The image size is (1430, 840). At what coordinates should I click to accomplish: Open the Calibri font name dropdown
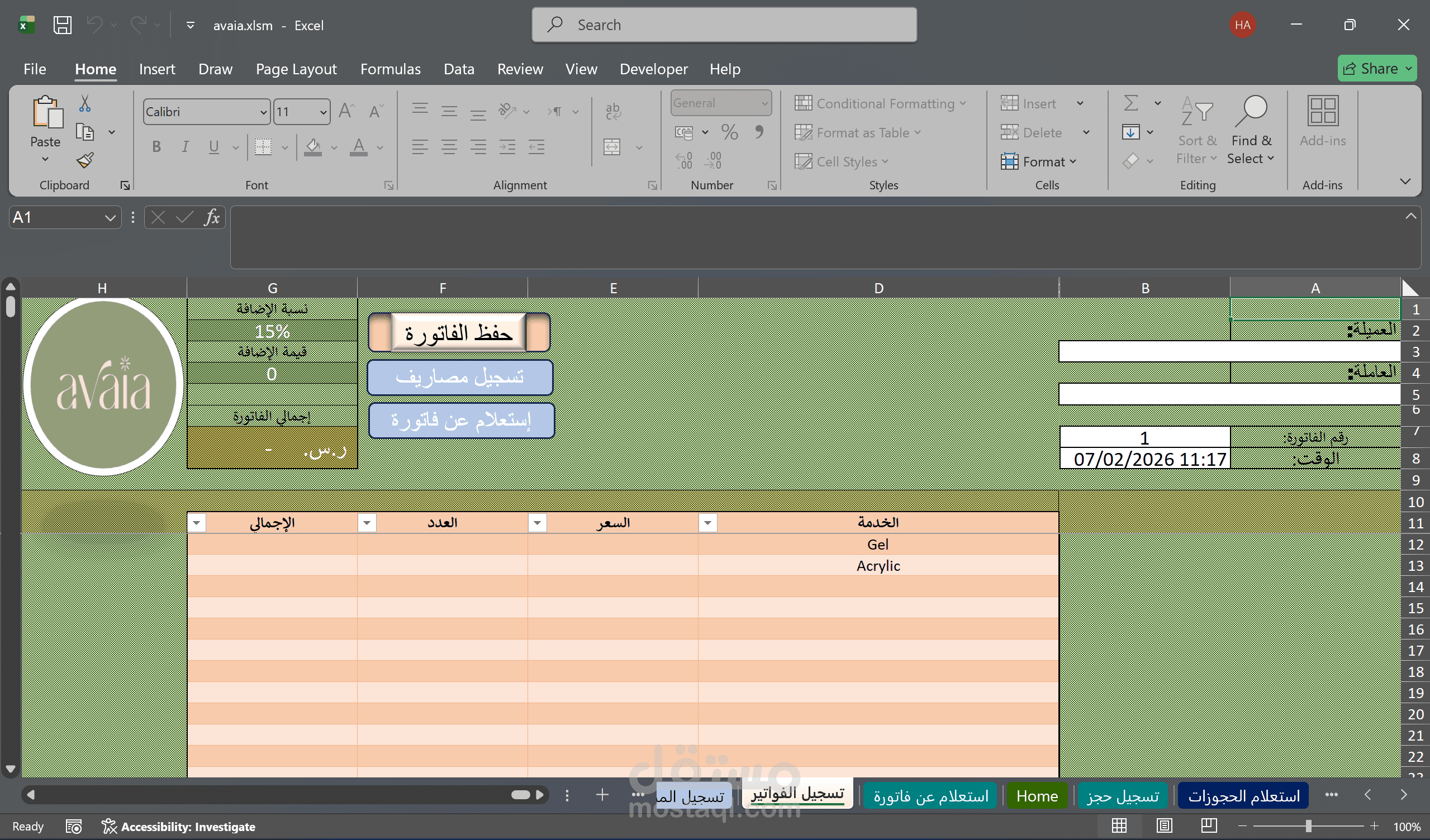coord(263,112)
